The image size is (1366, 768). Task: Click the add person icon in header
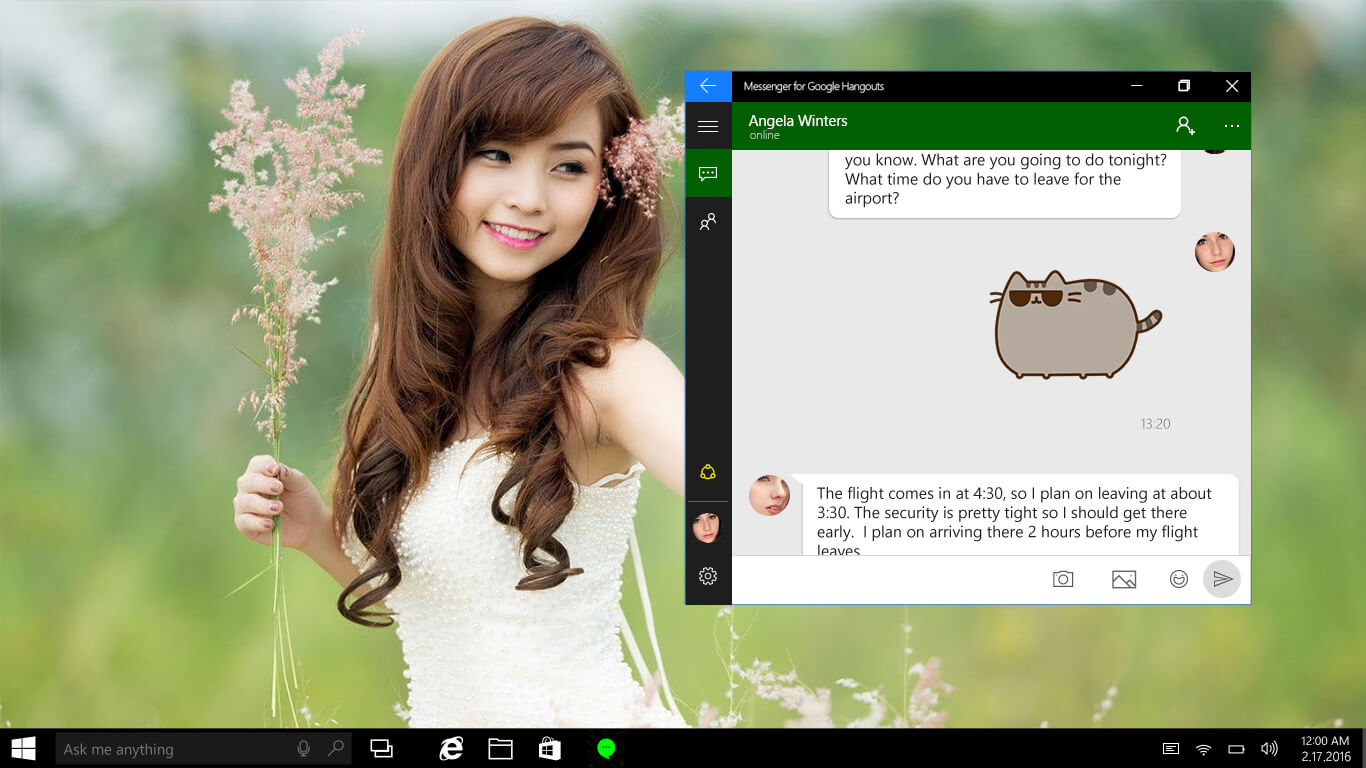click(x=1185, y=125)
